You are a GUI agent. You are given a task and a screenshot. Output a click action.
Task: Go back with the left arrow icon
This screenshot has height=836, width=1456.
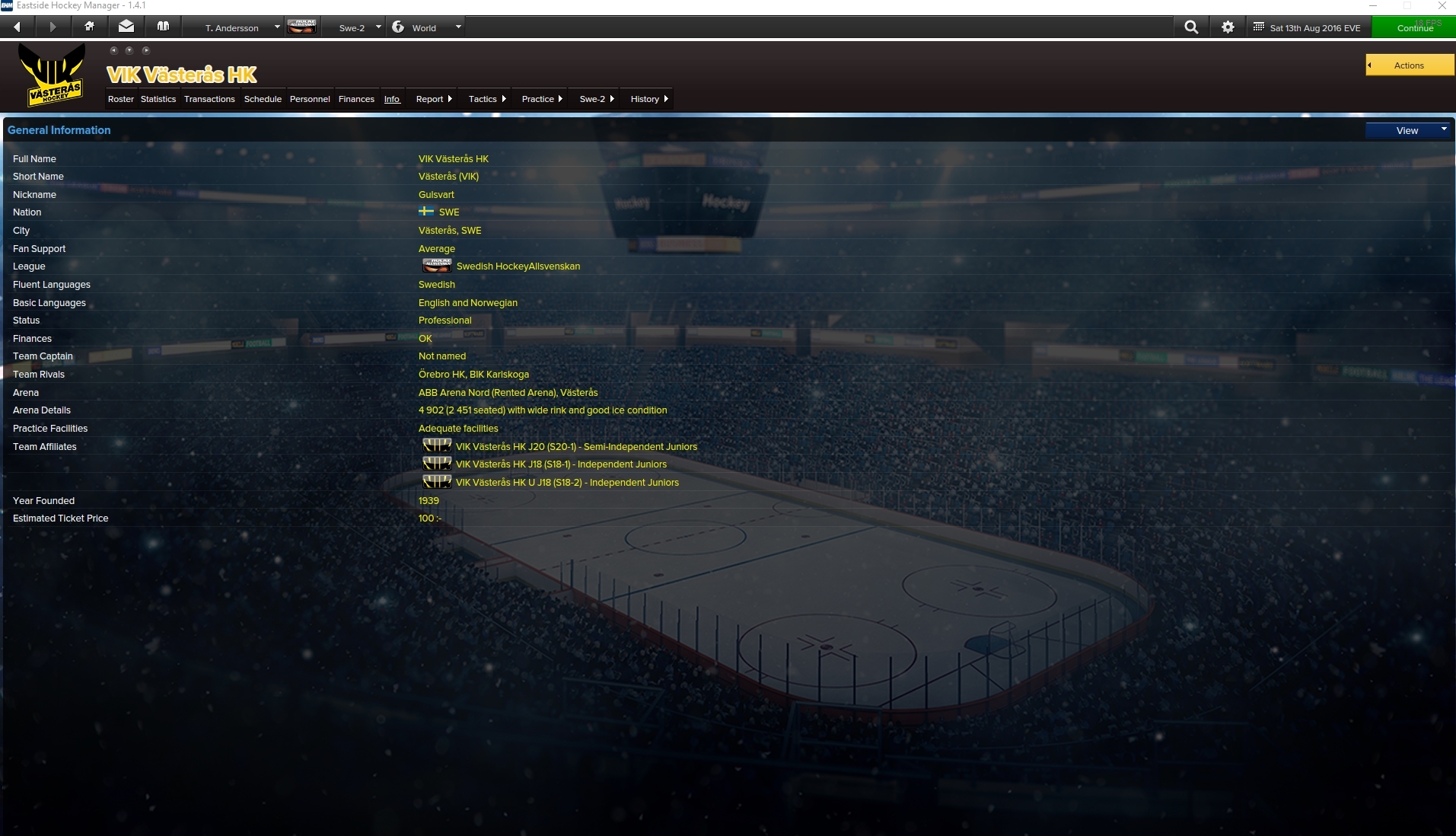tap(17, 27)
